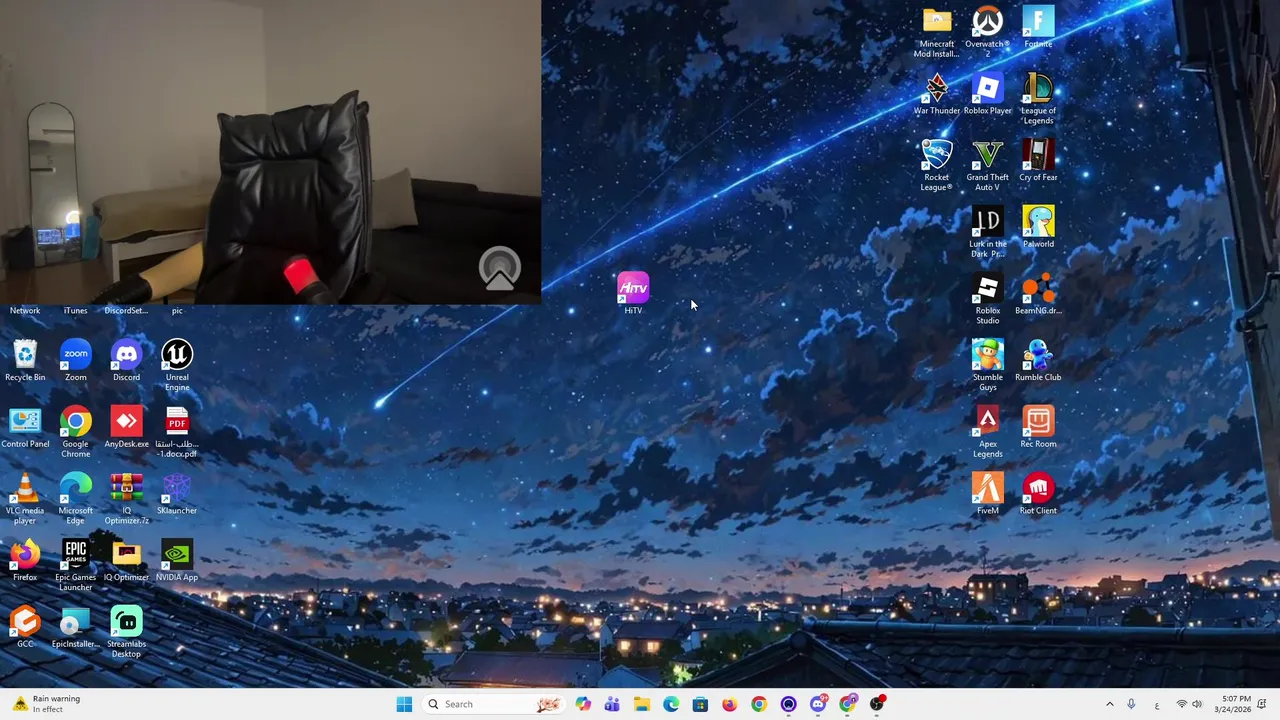Open Control Panel desktop icon
This screenshot has height=720, width=1280.
[25, 428]
